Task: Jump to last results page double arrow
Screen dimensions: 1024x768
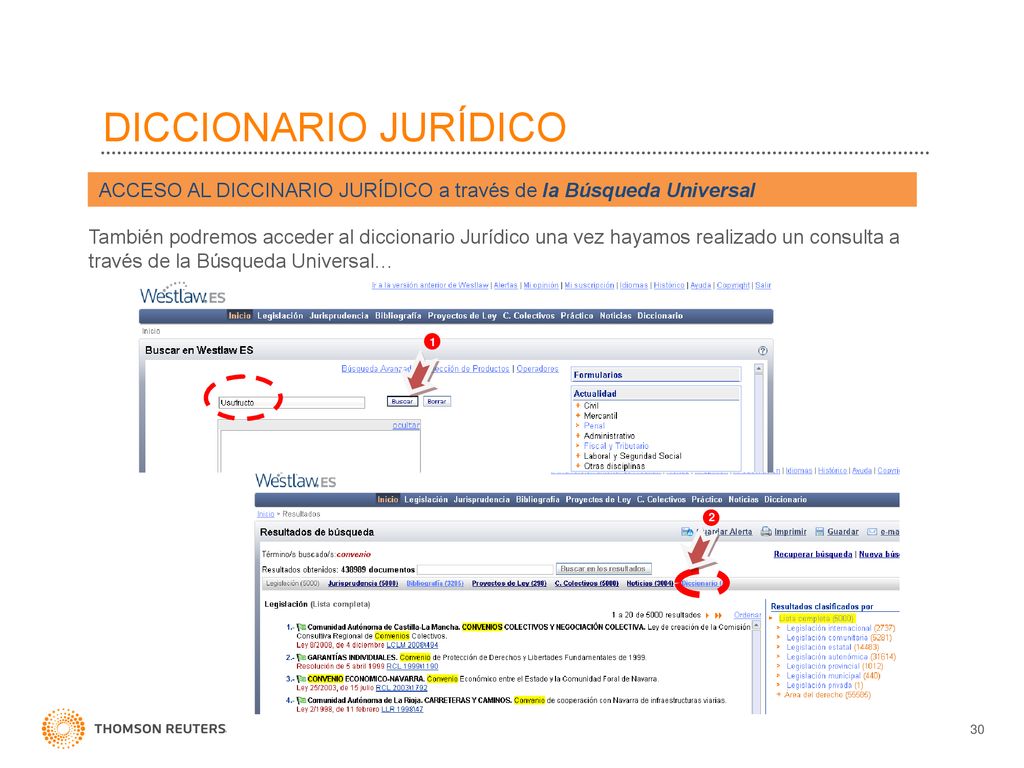Action: tap(718, 615)
